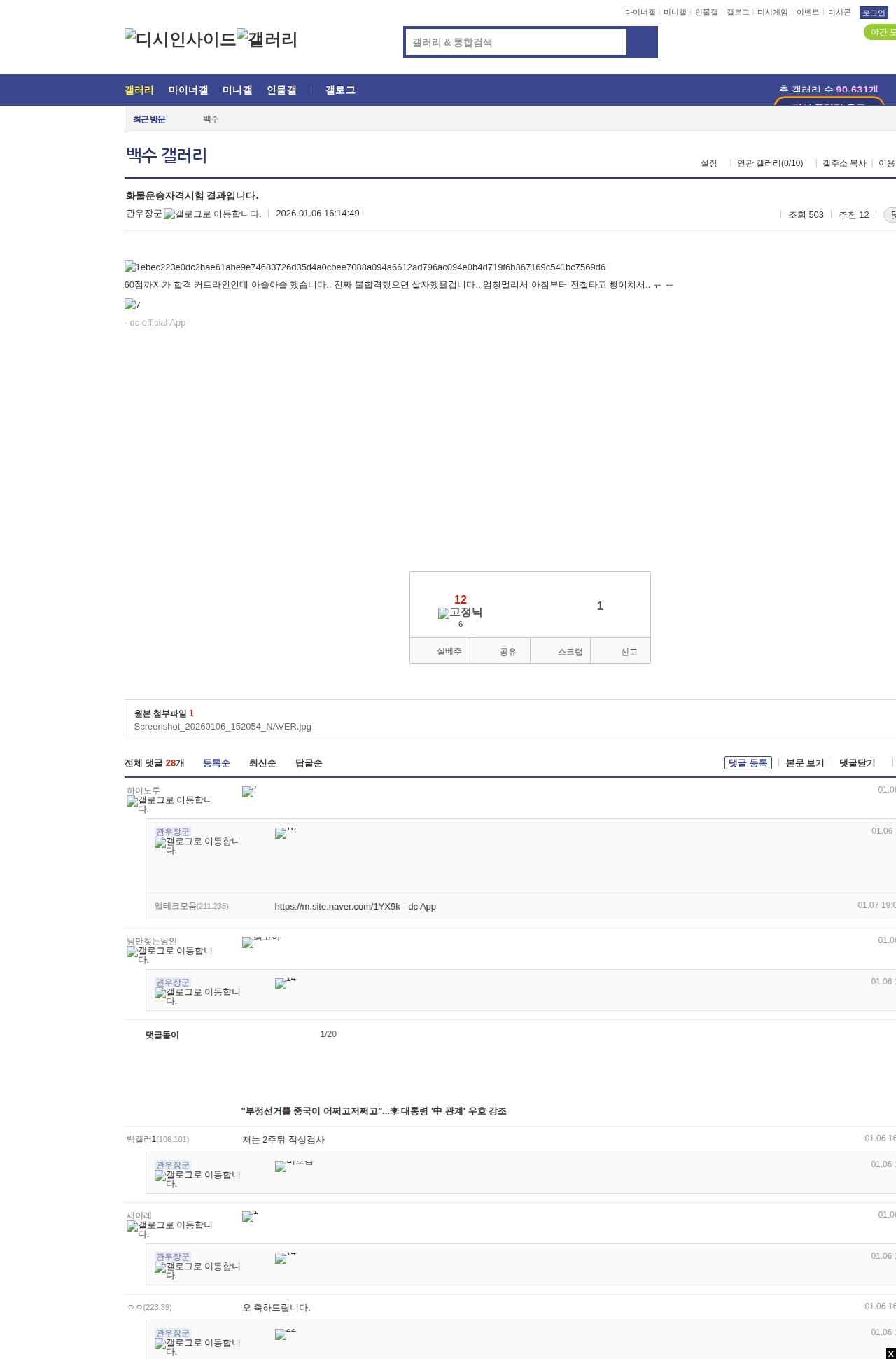Viewport: 896px width, 1359px height.
Task: Click the 갤러리 & 통합검색 search field
Action: tap(517, 42)
